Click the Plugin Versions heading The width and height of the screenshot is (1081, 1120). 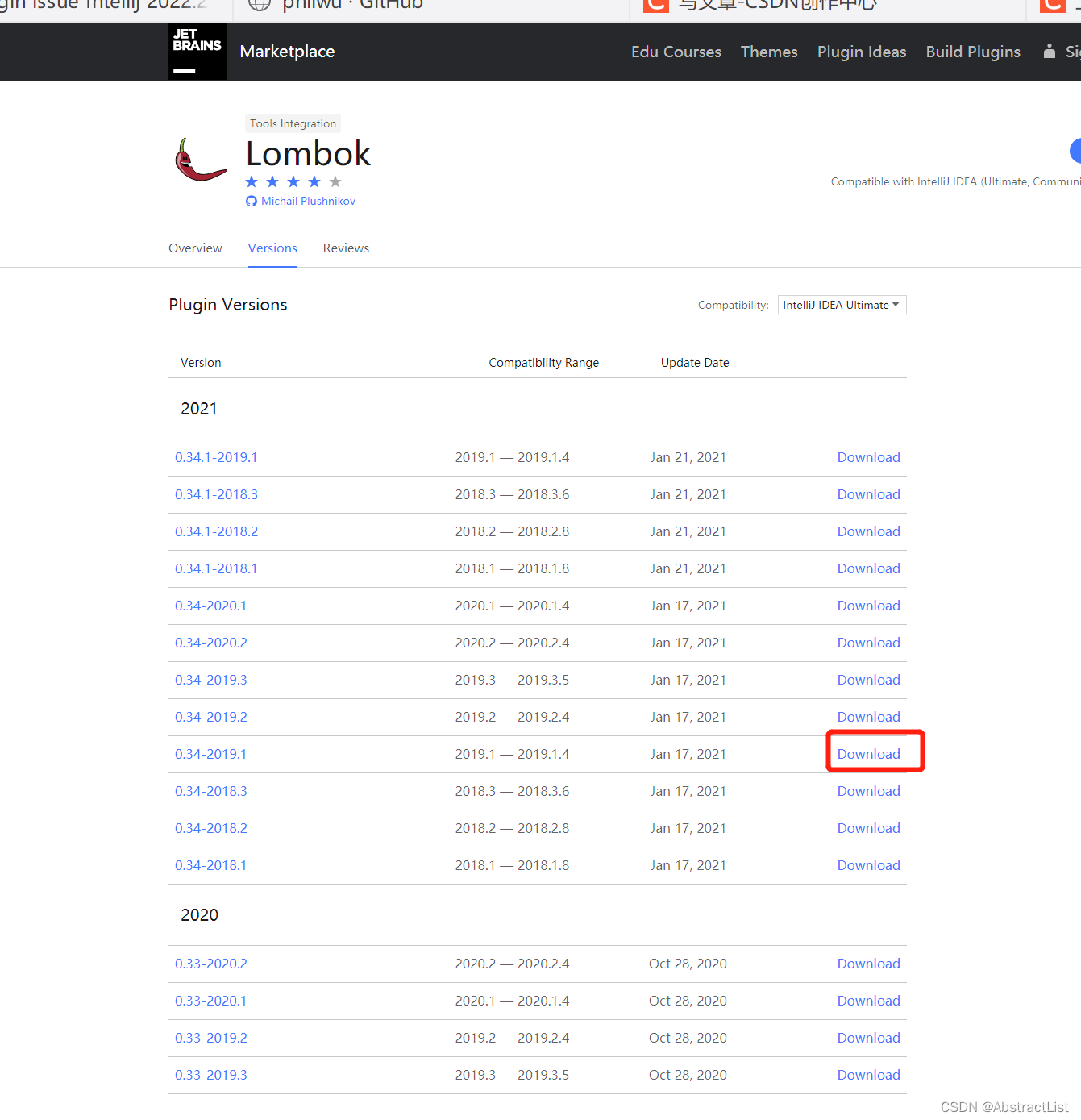click(228, 305)
